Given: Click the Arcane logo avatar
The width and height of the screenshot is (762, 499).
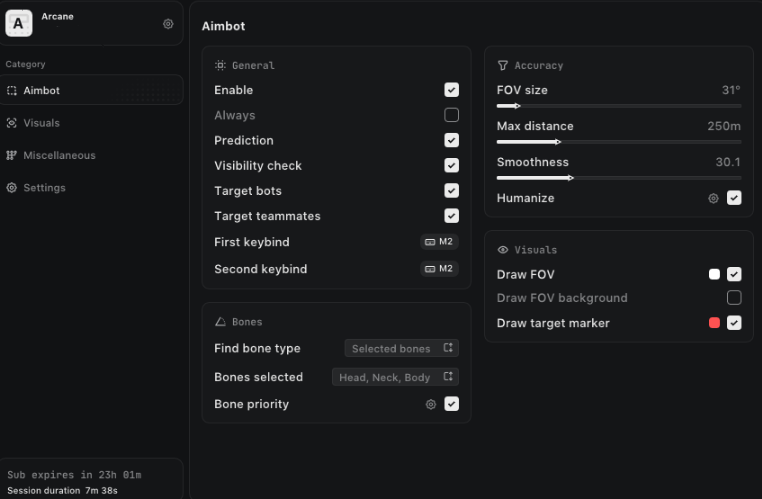Looking at the screenshot, I should pos(18,23).
